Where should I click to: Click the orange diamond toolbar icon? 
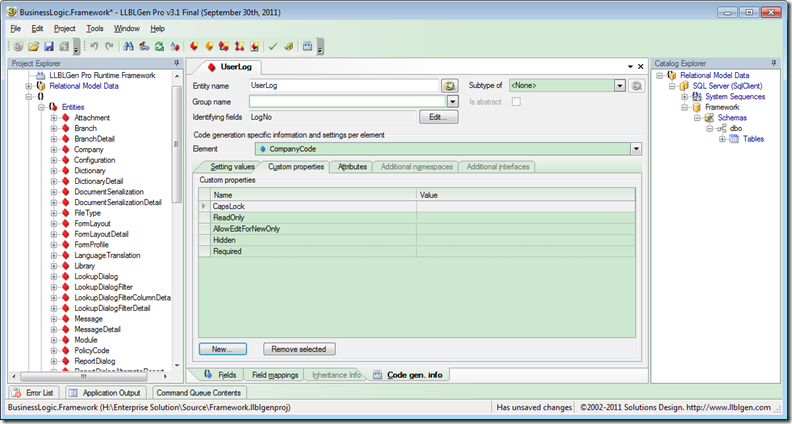click(x=209, y=46)
